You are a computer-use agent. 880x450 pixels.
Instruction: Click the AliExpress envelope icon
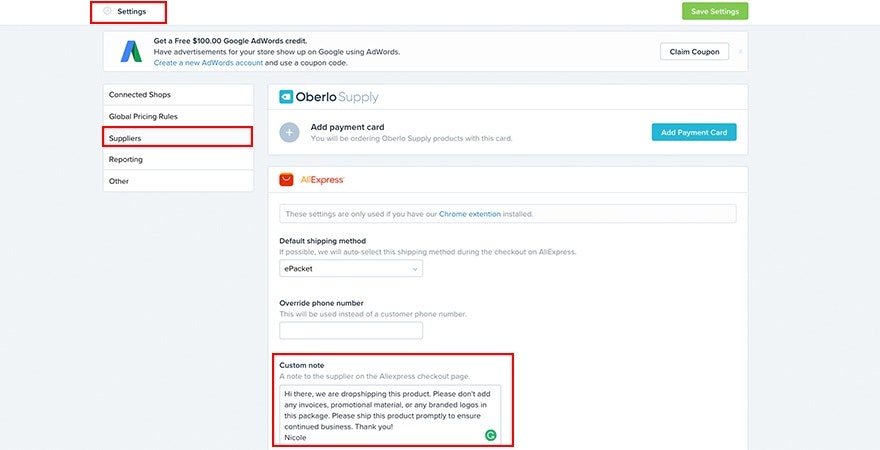[286, 180]
